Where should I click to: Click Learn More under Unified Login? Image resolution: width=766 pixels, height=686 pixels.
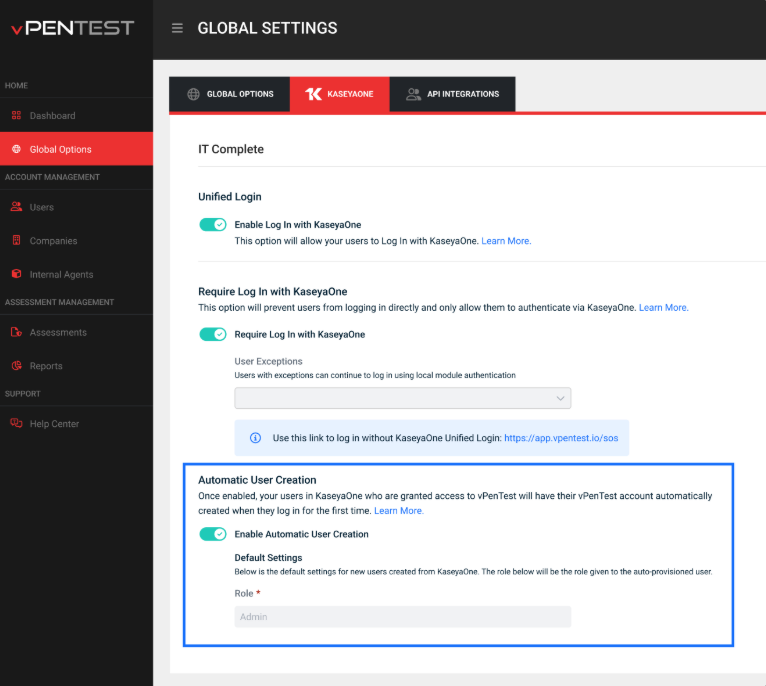point(506,241)
